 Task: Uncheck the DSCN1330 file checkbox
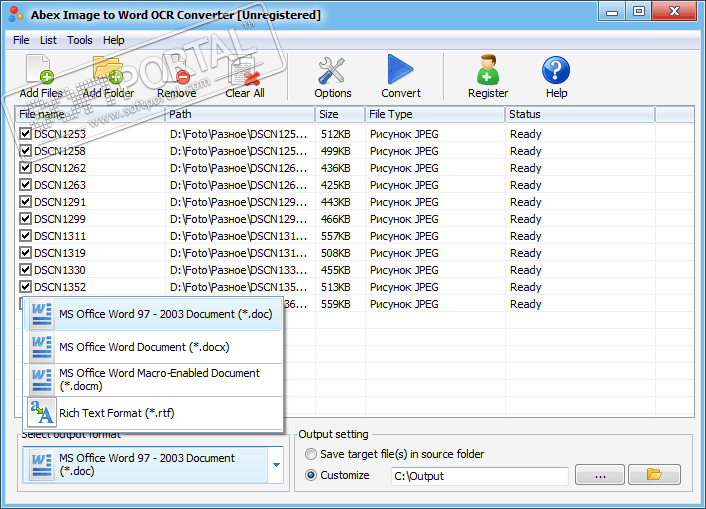(x=25, y=269)
